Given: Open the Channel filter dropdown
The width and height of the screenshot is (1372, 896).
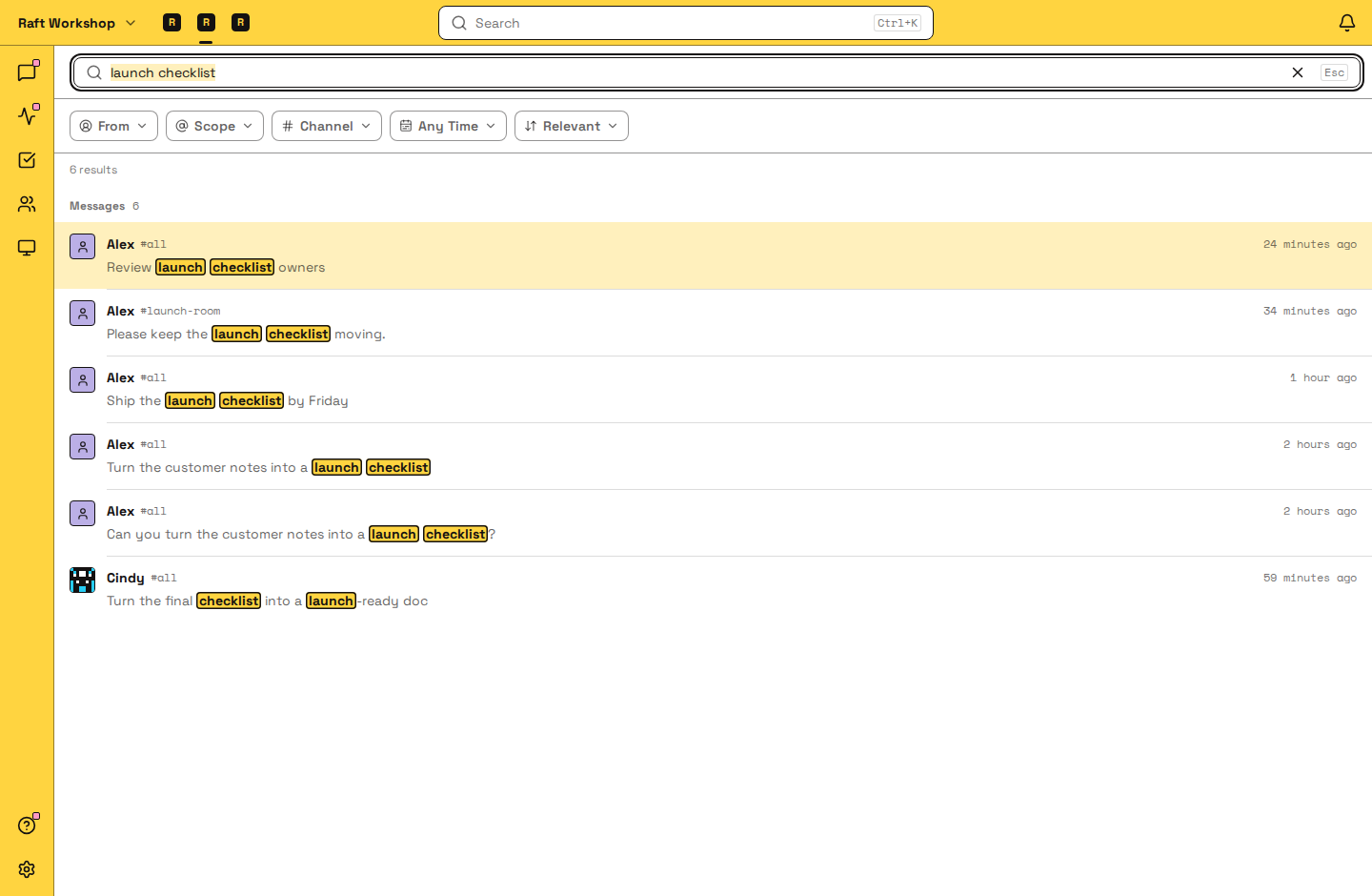Looking at the screenshot, I should click(327, 126).
